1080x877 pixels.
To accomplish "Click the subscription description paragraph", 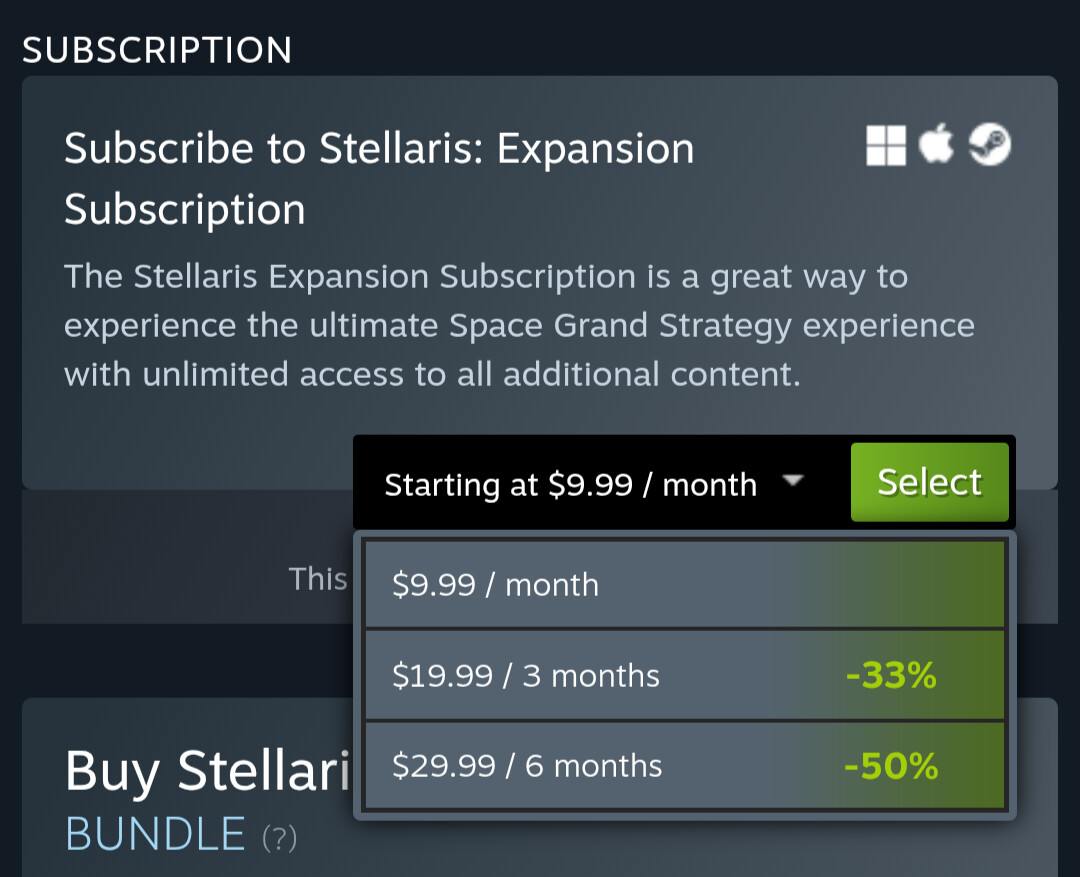I will coord(518,325).
